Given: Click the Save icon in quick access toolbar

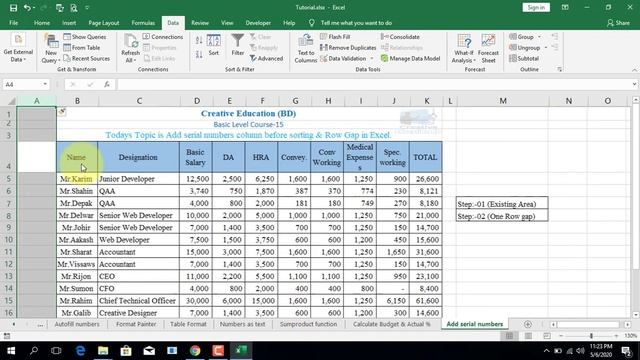Looking at the screenshot, I should [x=13, y=8].
